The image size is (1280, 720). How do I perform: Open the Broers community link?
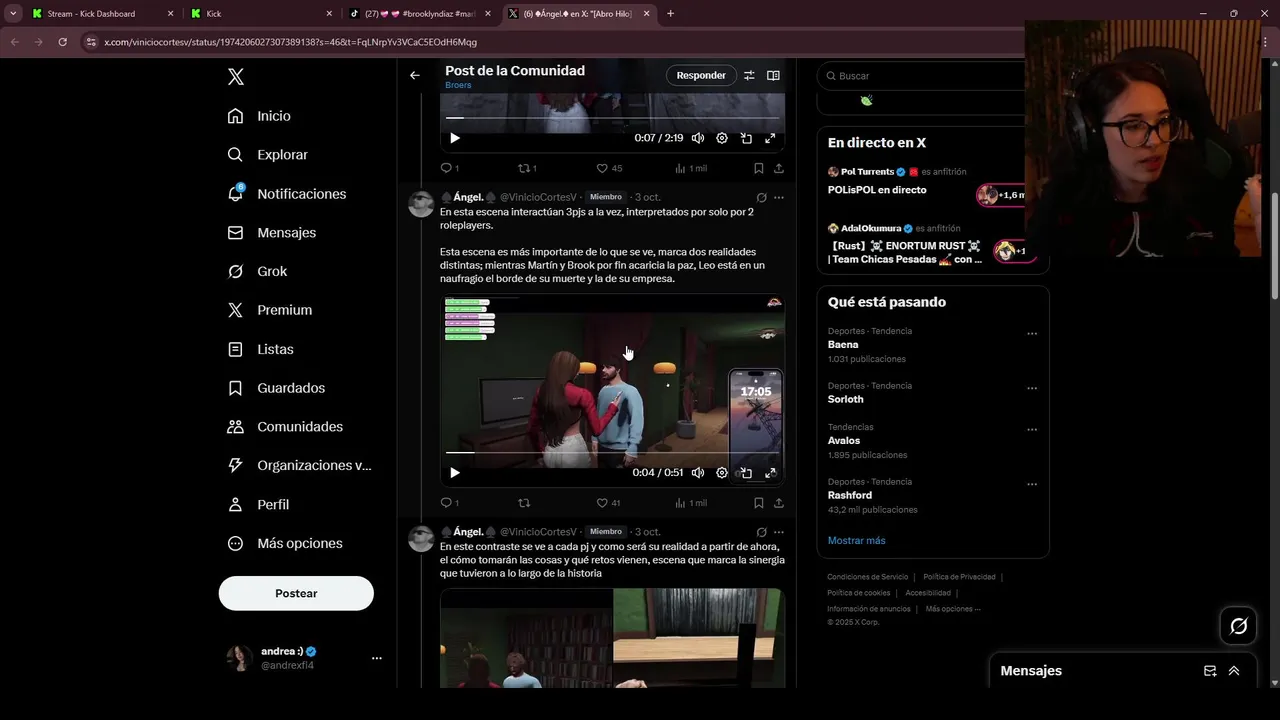[x=458, y=85]
